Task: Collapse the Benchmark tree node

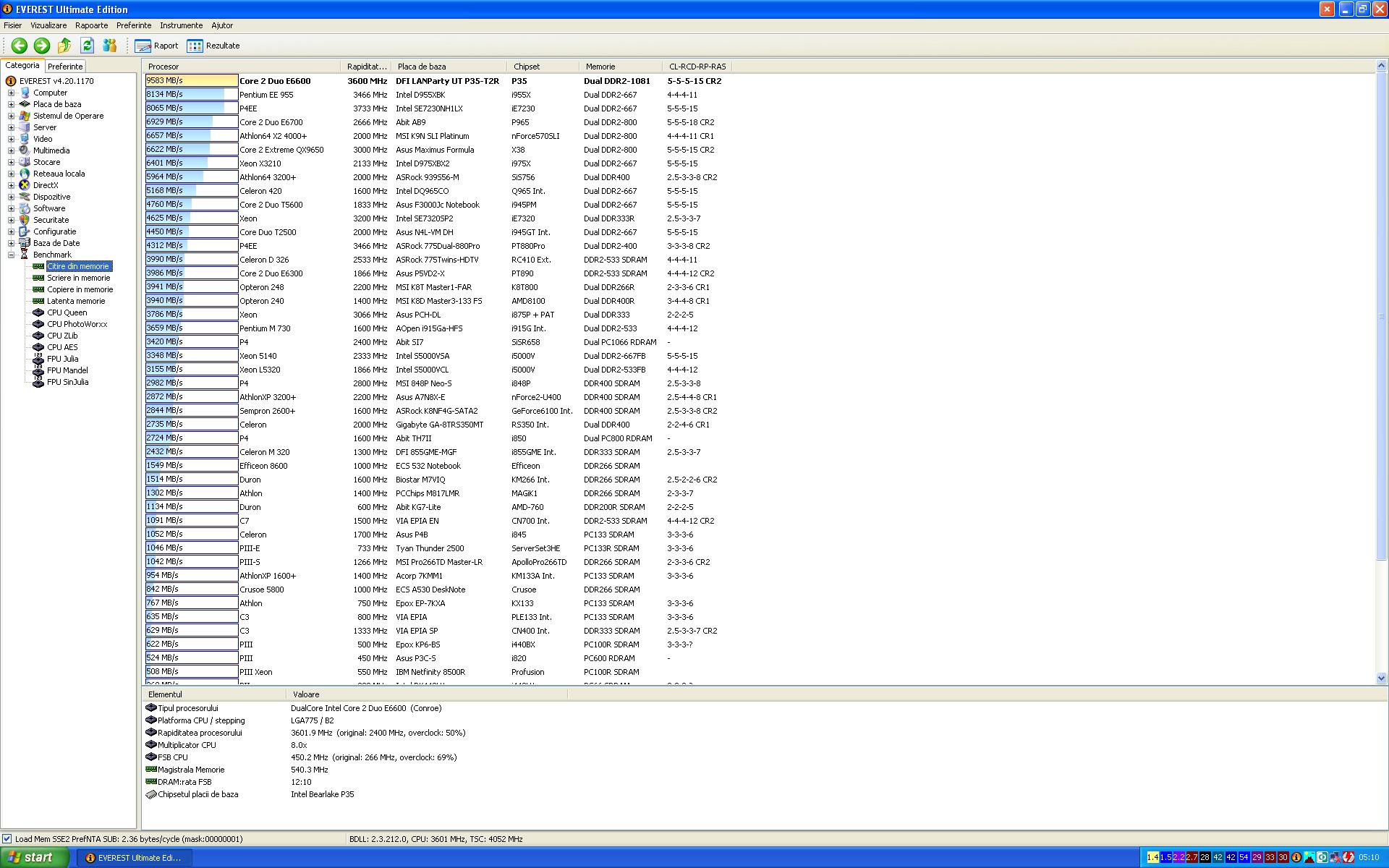Action: click(x=11, y=255)
